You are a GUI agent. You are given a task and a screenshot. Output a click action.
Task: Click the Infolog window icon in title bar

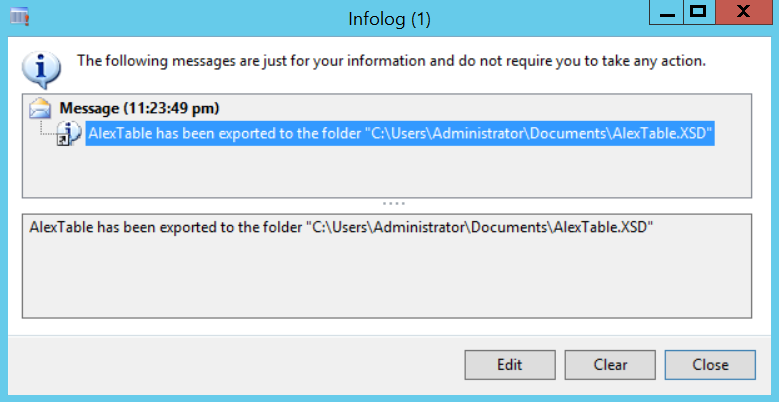click(19, 17)
